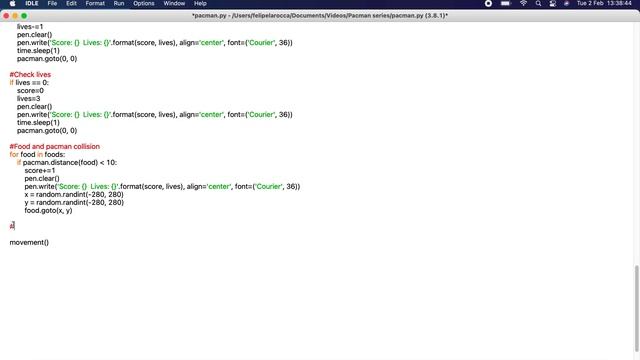Open the Help menu
This screenshot has height=360, width=640.
200,3
